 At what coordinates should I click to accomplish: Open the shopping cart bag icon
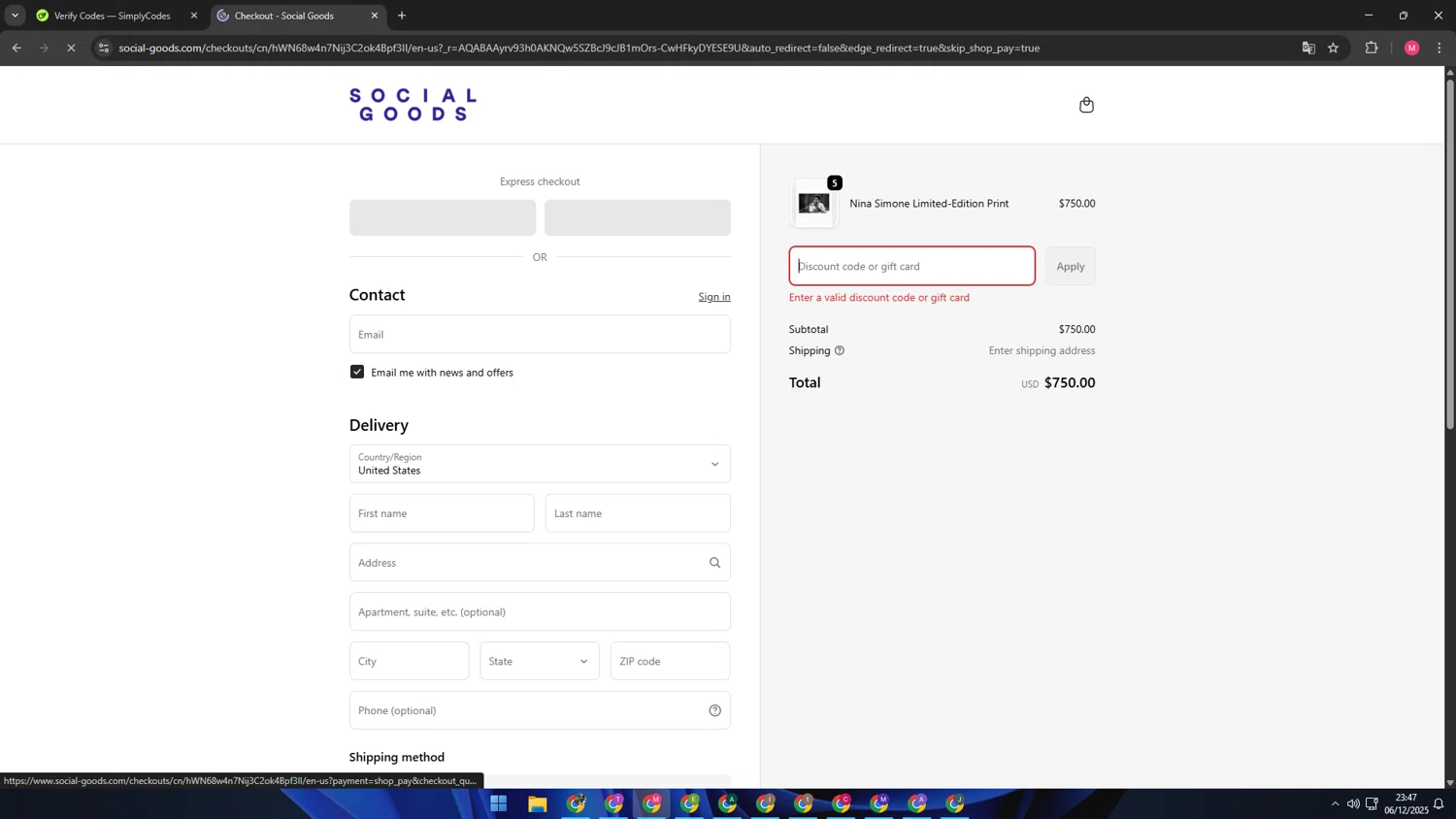1086,105
